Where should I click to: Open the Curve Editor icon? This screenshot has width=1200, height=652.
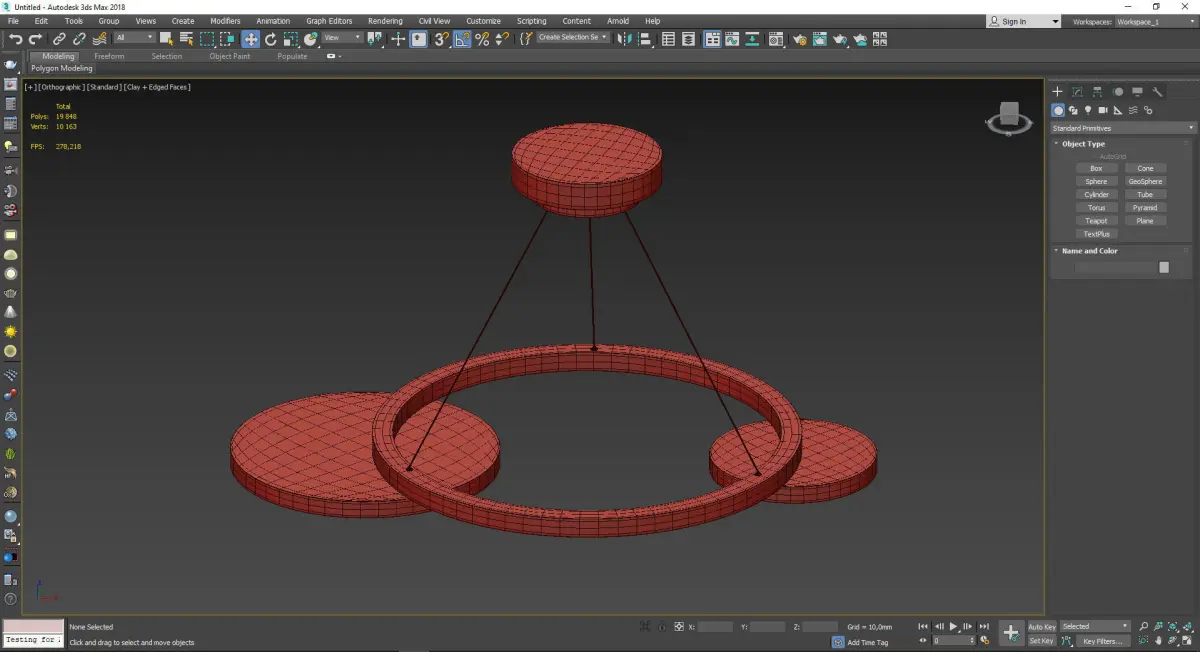tap(732, 39)
